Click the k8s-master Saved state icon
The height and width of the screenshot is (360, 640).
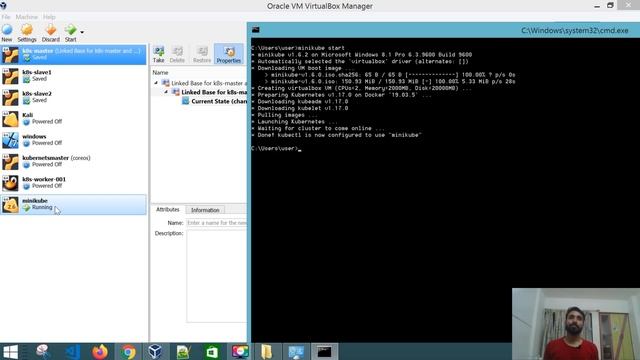click(27, 58)
